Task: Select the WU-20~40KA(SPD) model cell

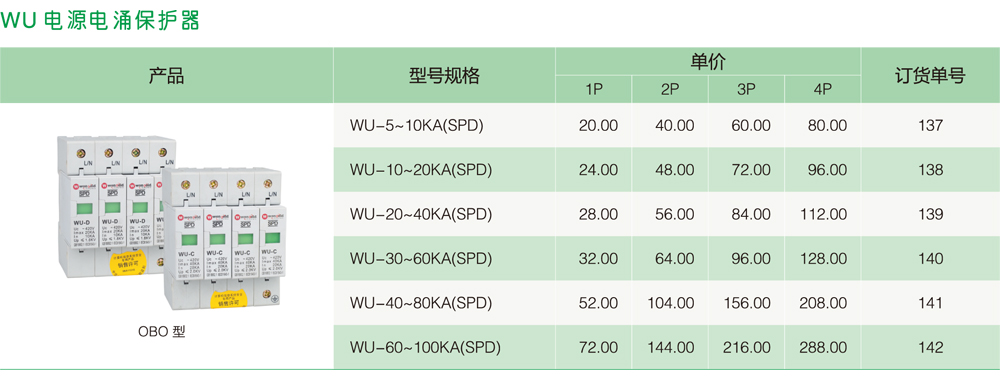Action: pos(444,214)
